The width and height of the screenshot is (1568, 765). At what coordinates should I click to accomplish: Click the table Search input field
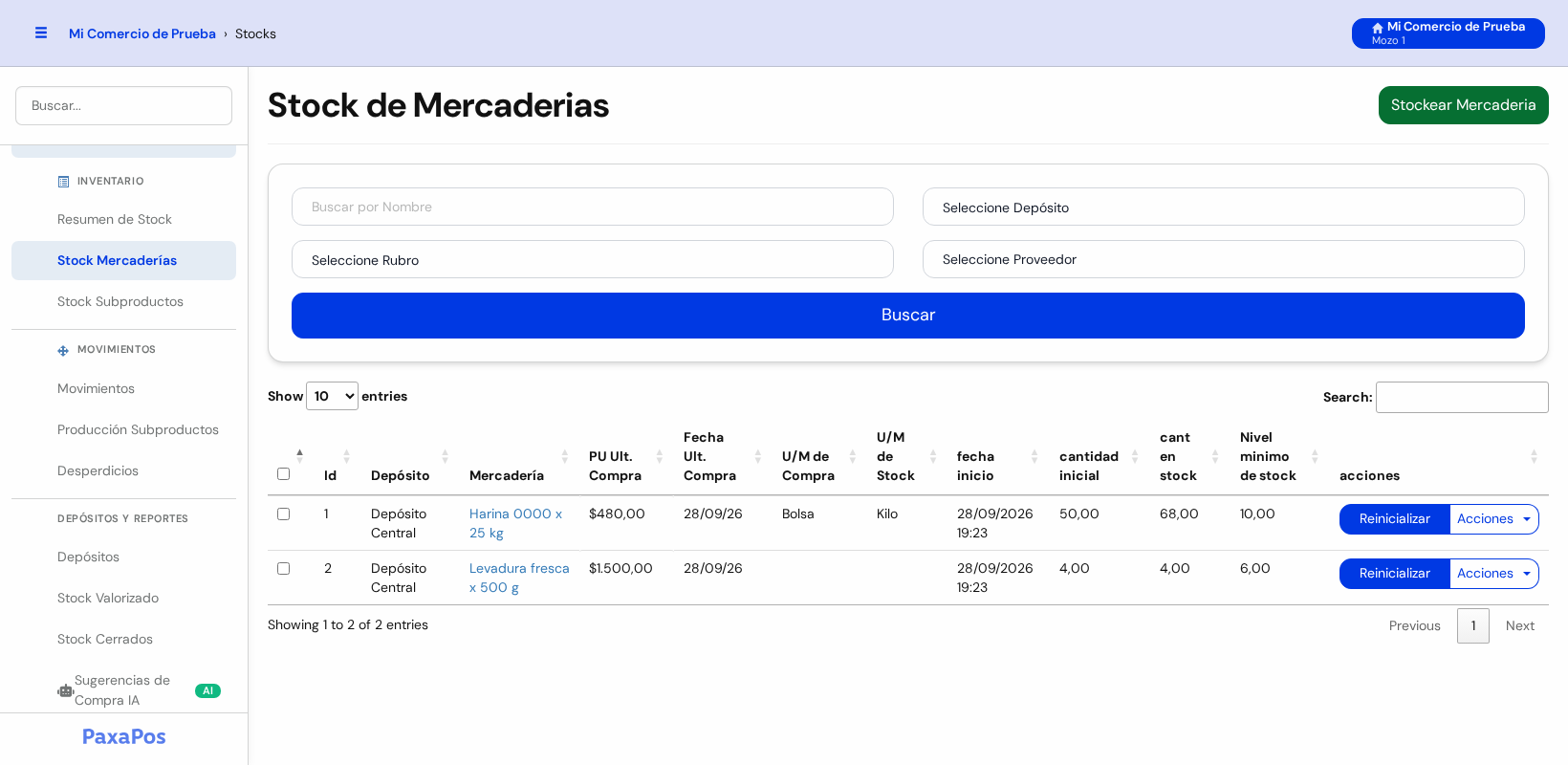point(1462,397)
